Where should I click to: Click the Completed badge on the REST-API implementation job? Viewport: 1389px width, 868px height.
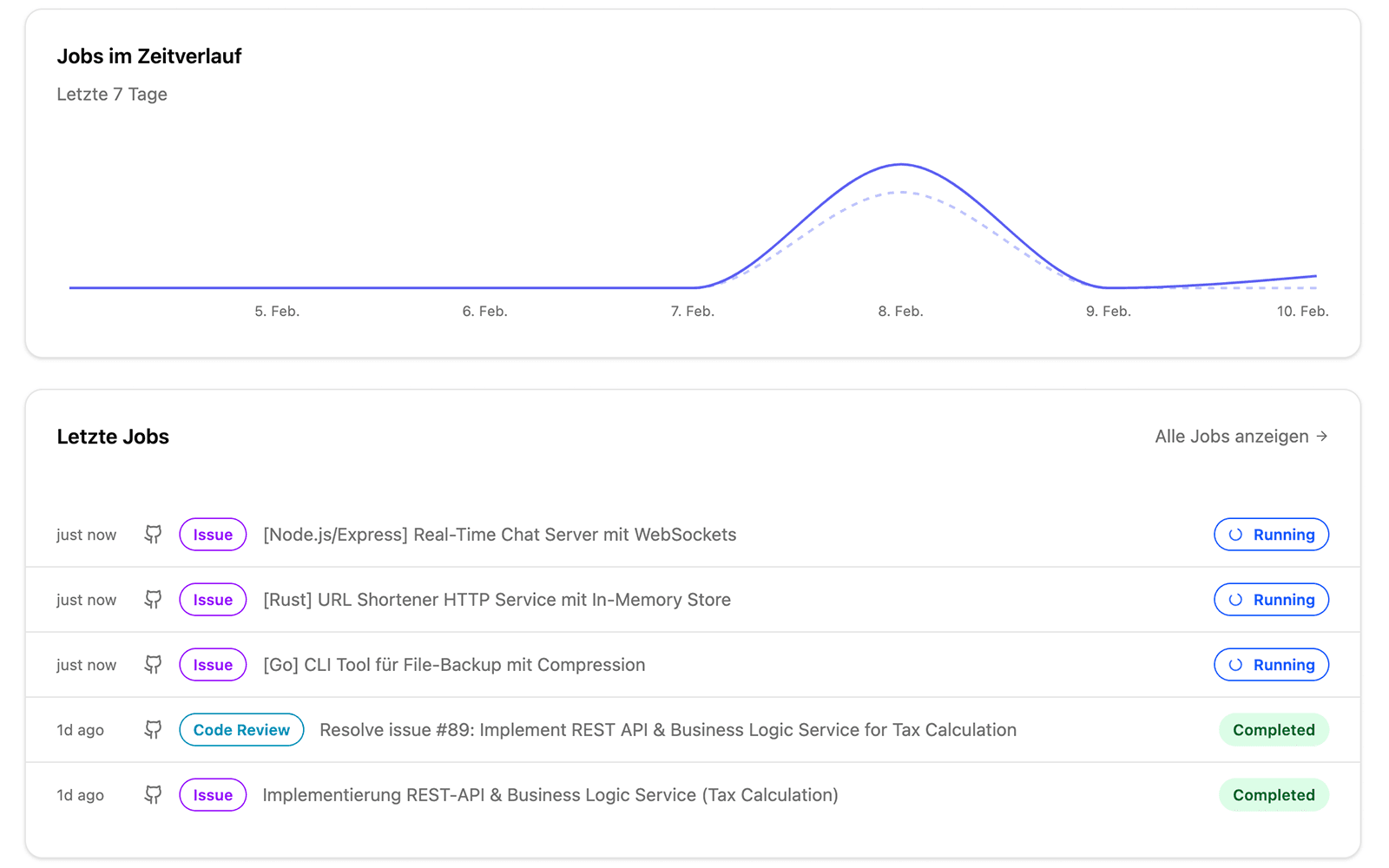[1274, 794]
